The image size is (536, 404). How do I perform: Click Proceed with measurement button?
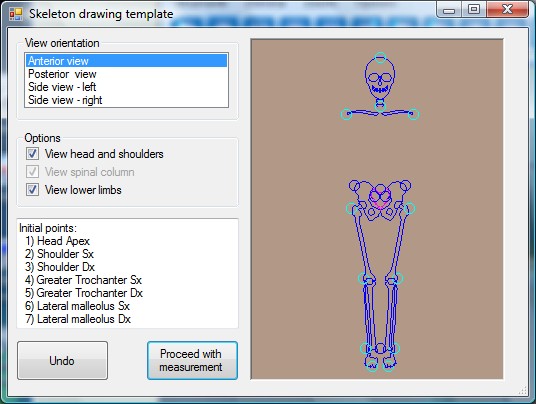[192, 361]
